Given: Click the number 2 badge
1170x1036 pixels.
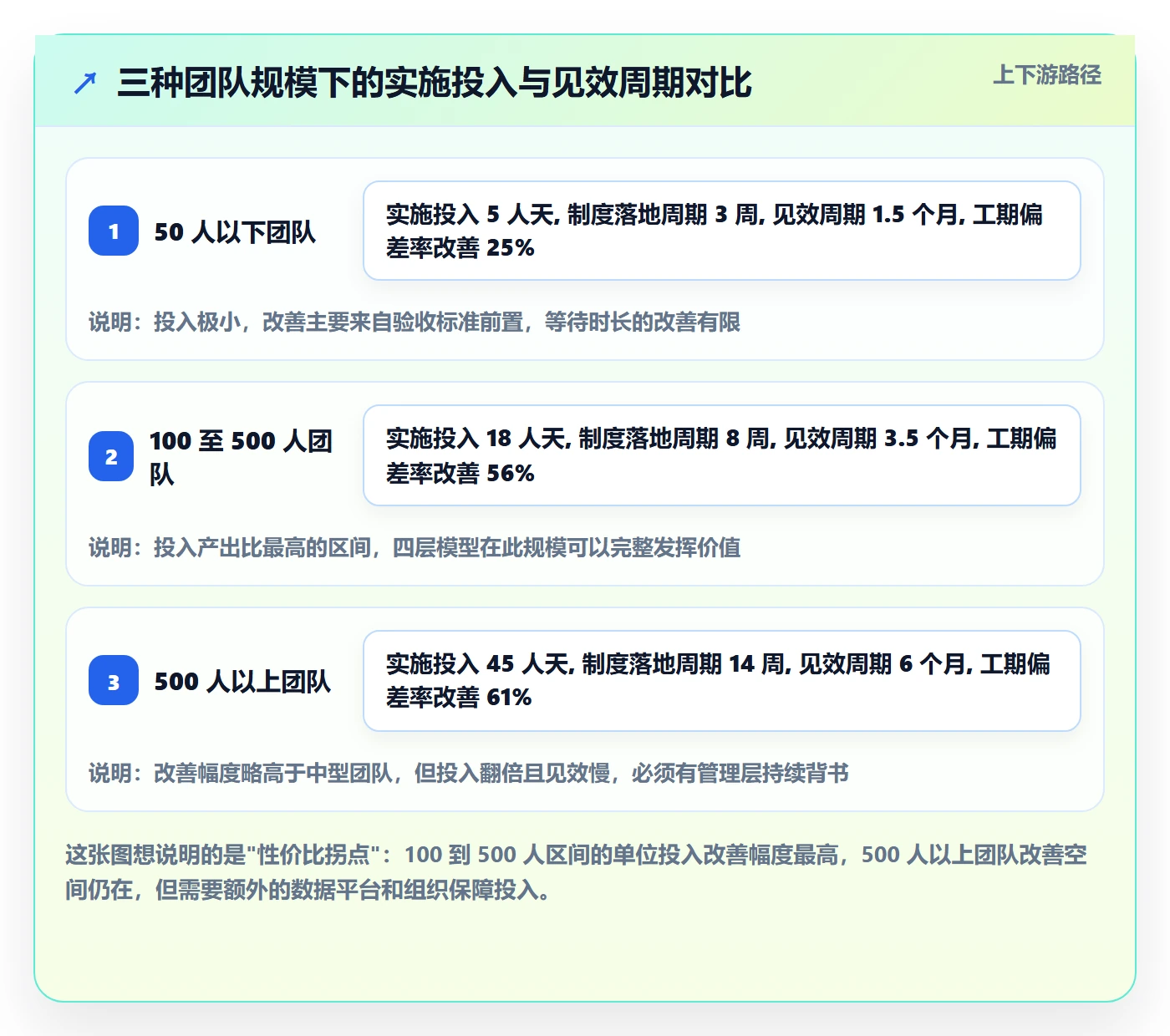Looking at the screenshot, I should coord(111,456).
